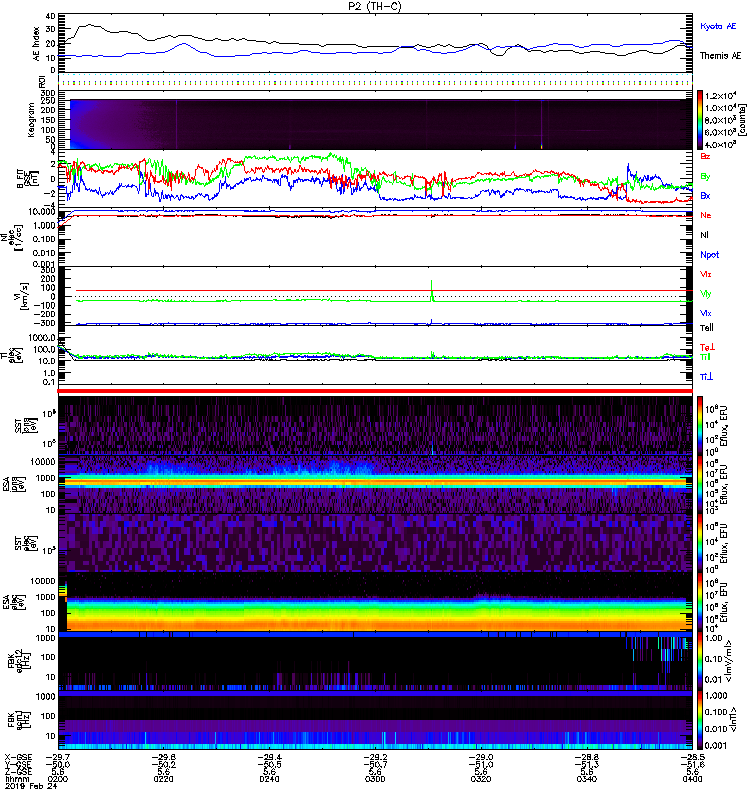Click the SST electron Eflux color bar
This screenshot has height=800, width=750.
coord(700,543)
